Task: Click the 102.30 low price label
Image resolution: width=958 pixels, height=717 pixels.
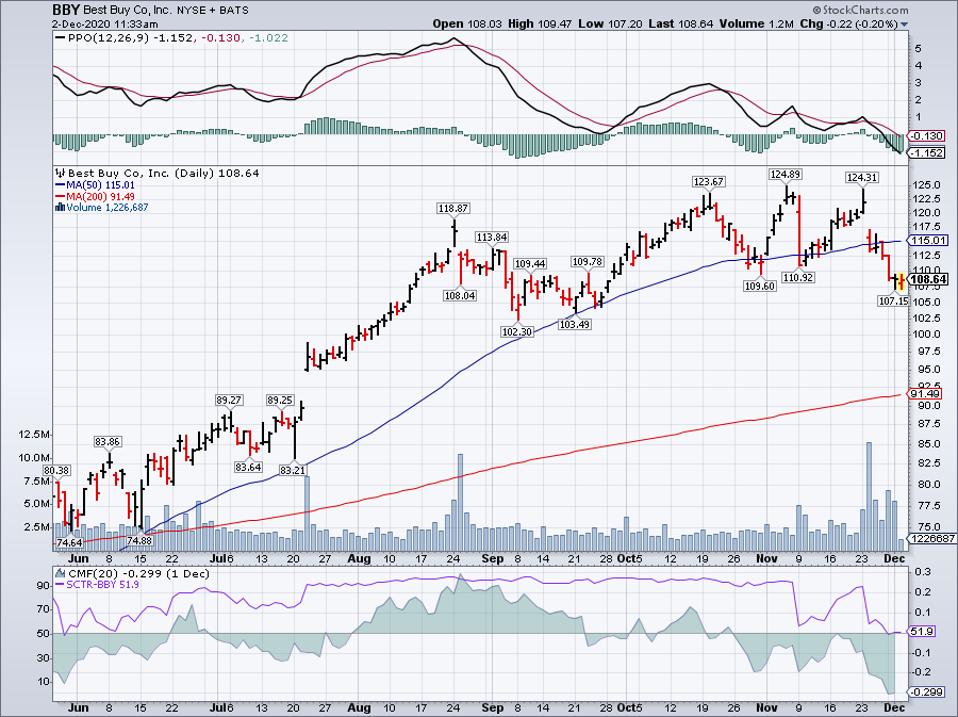Action: [517, 332]
